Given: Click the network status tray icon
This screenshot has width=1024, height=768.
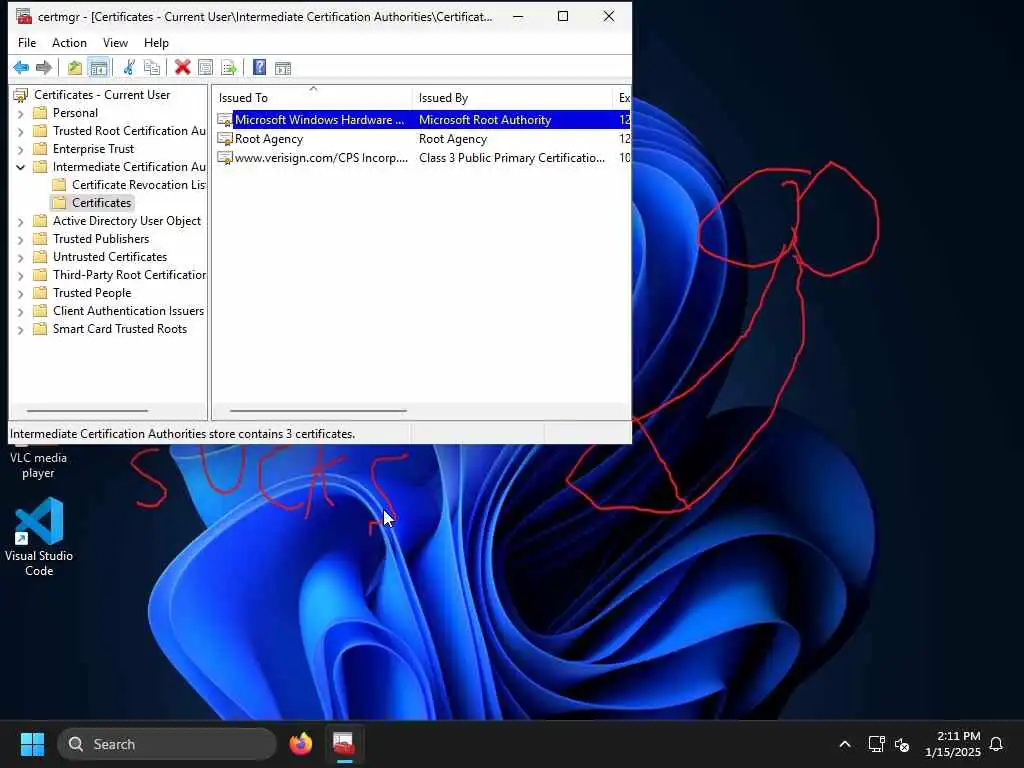Looking at the screenshot, I should pyautogui.click(x=876, y=744).
